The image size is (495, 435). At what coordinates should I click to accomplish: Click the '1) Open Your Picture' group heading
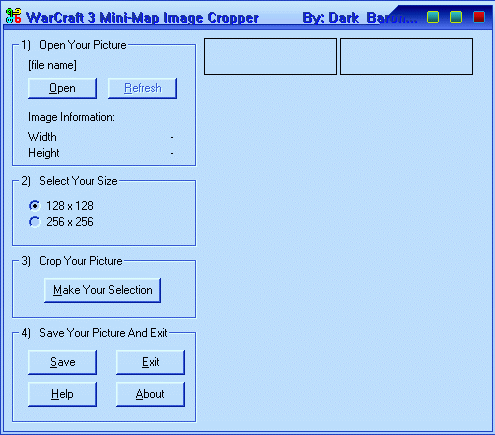pyautogui.click(x=74, y=45)
